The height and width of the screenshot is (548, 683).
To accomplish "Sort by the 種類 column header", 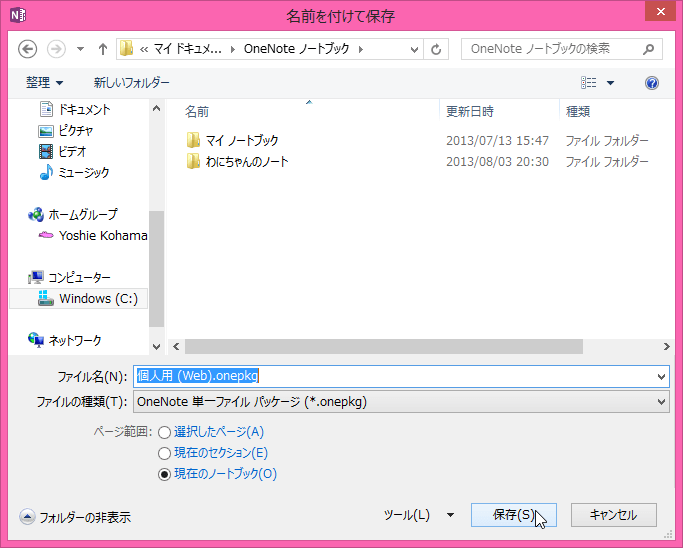I will click(578, 112).
